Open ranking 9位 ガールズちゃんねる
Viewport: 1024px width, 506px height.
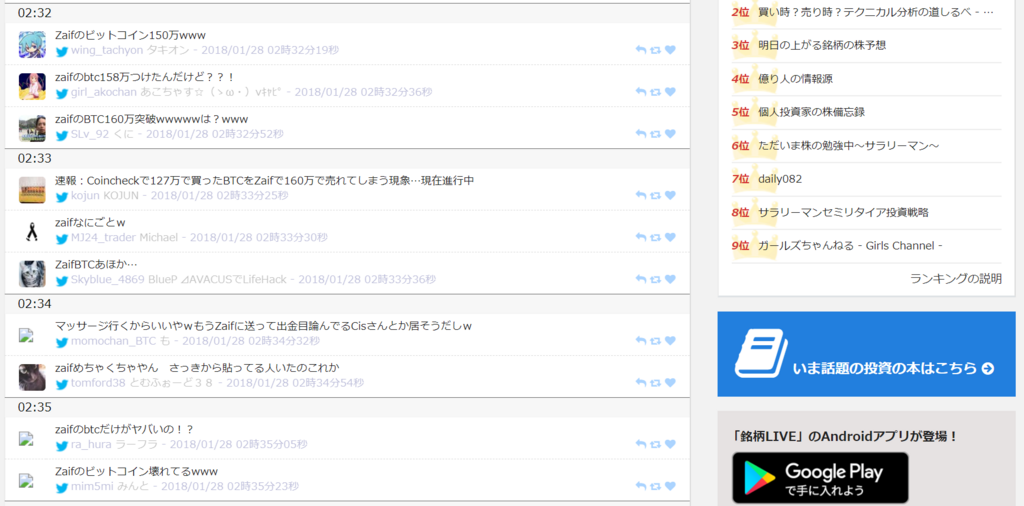tap(850, 245)
